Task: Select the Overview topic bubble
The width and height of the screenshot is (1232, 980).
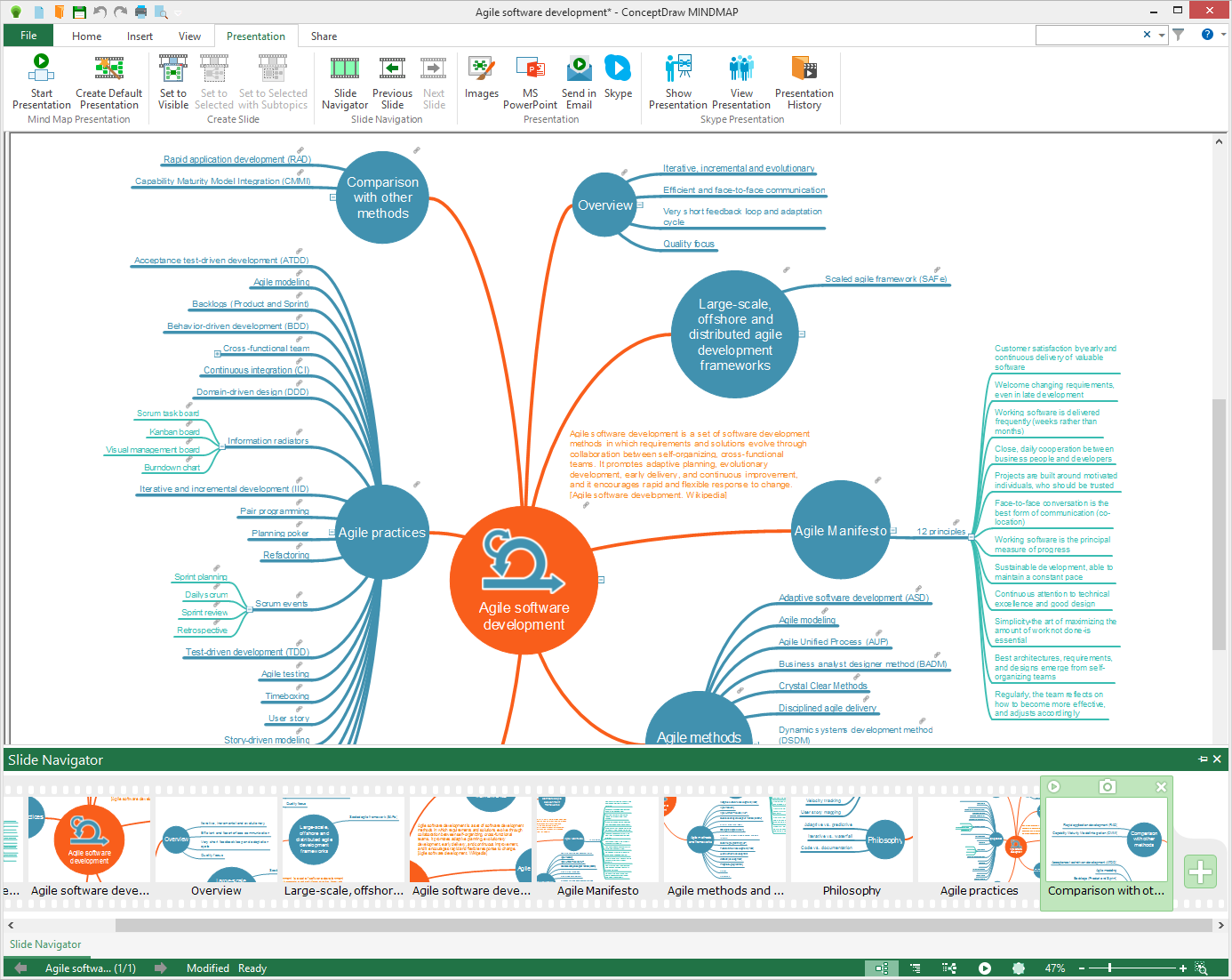Action: pos(605,205)
